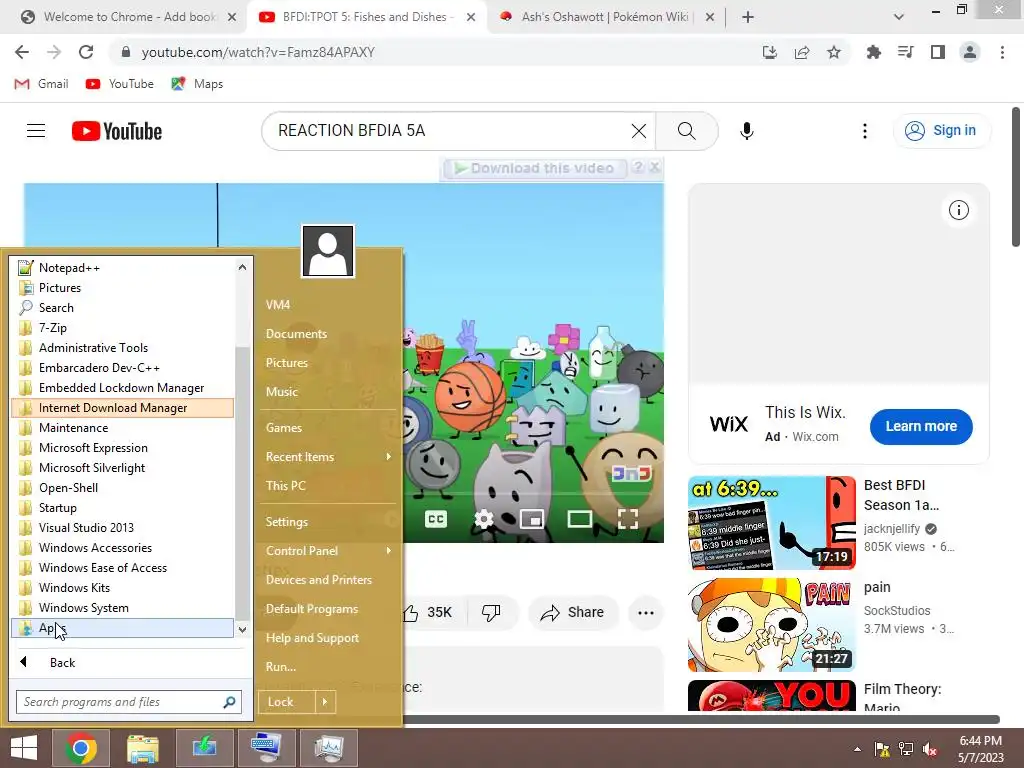This screenshot has width=1024, height=768.
Task: Switch to Ash's Oshawott Pokémon Wiki tab
Action: [x=605, y=17]
